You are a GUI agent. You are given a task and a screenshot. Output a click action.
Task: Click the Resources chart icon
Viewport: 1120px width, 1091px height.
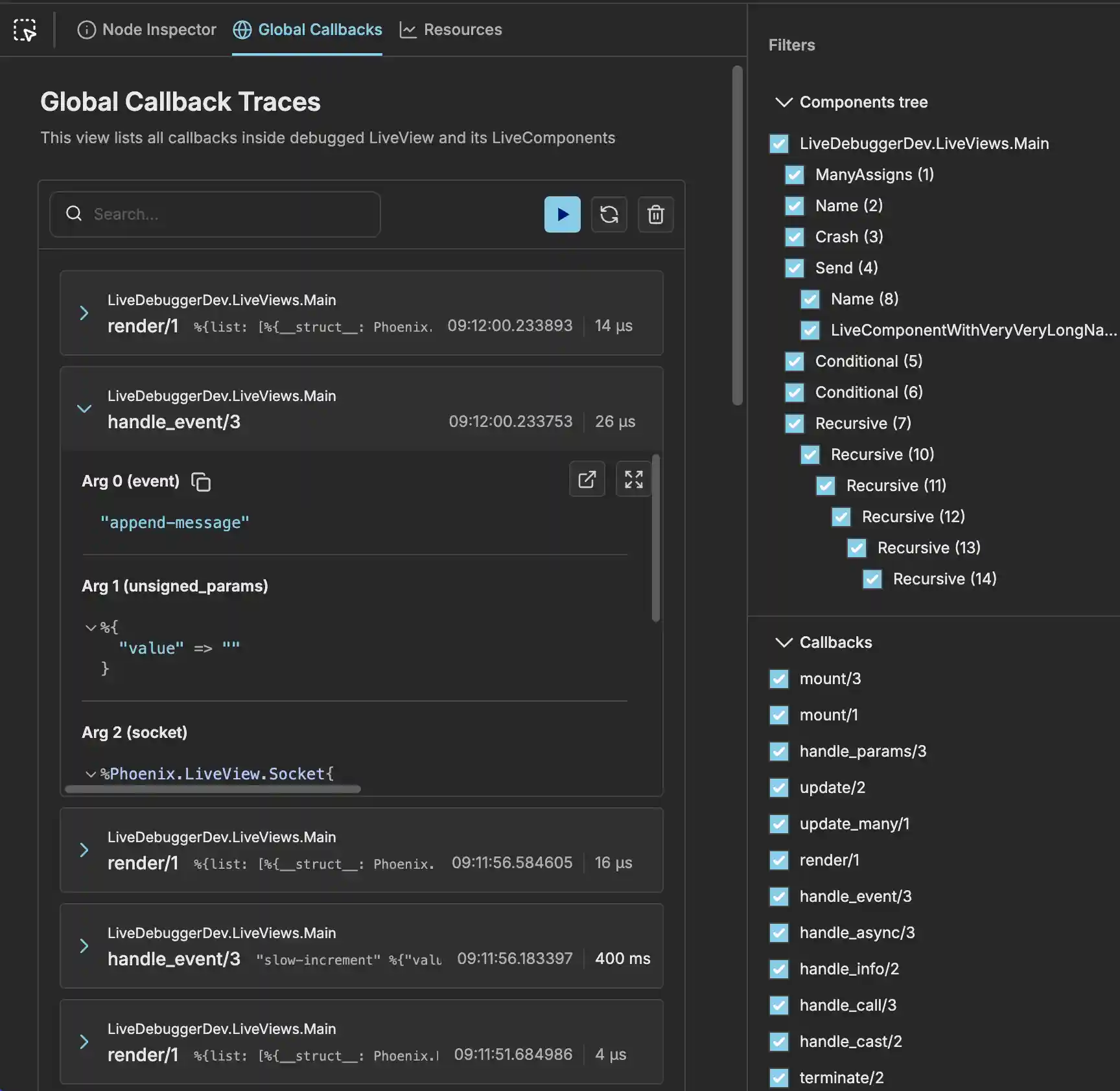click(408, 30)
